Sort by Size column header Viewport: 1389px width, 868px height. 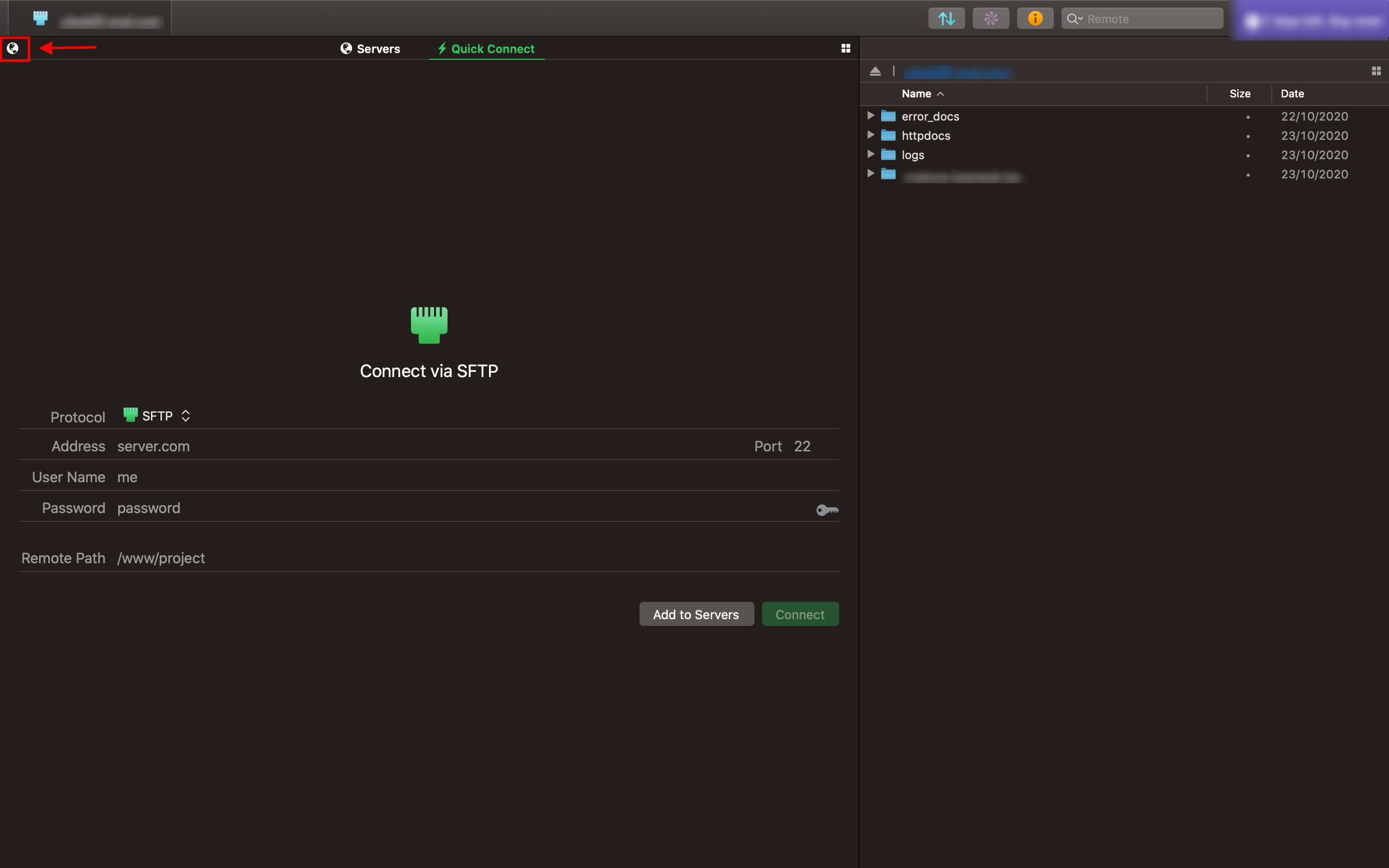tap(1240, 94)
